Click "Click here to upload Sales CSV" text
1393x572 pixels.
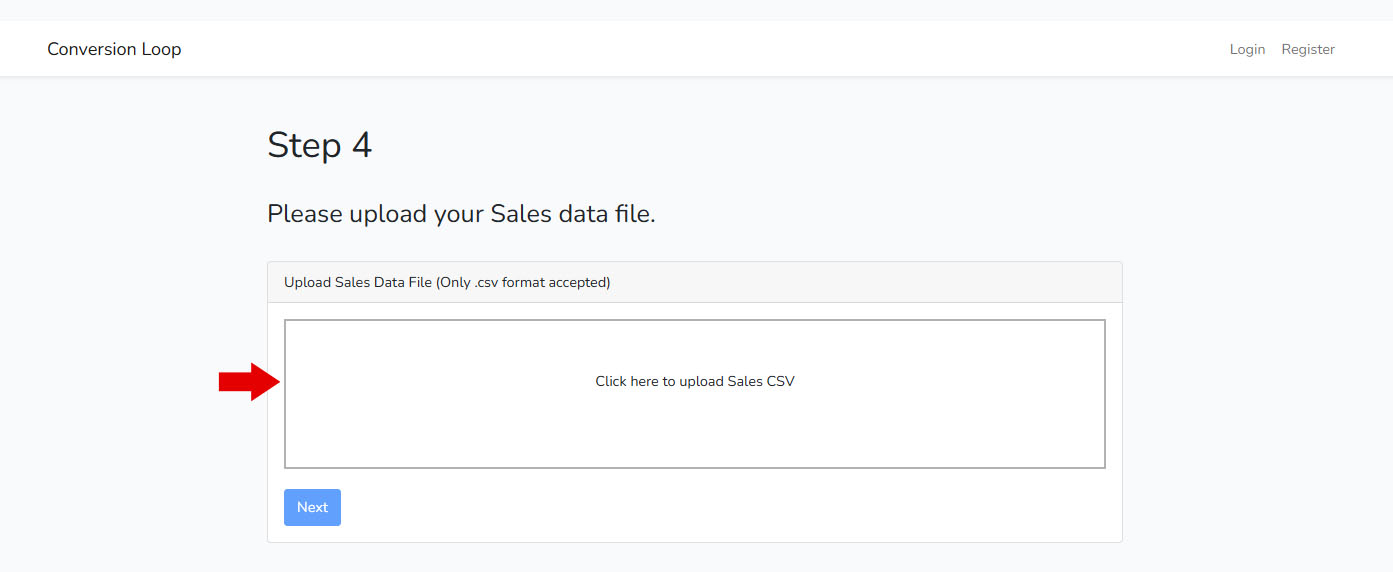point(694,381)
